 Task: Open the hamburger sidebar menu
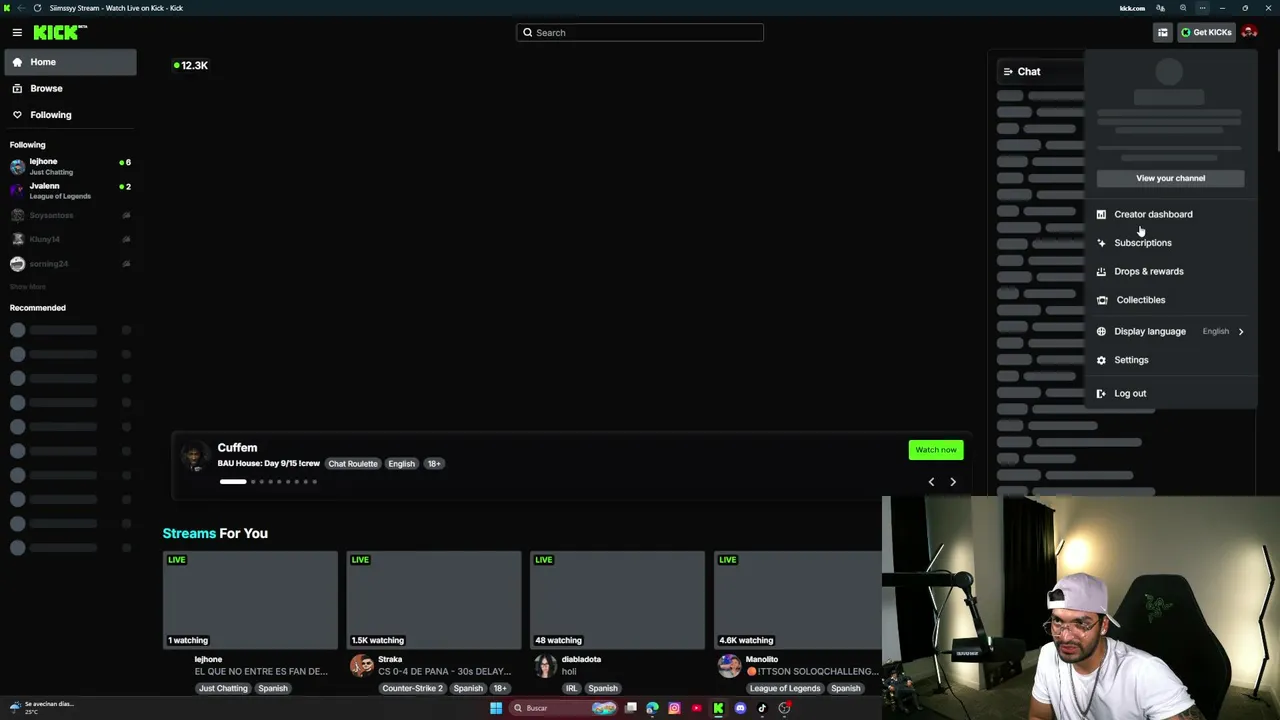[x=17, y=32]
